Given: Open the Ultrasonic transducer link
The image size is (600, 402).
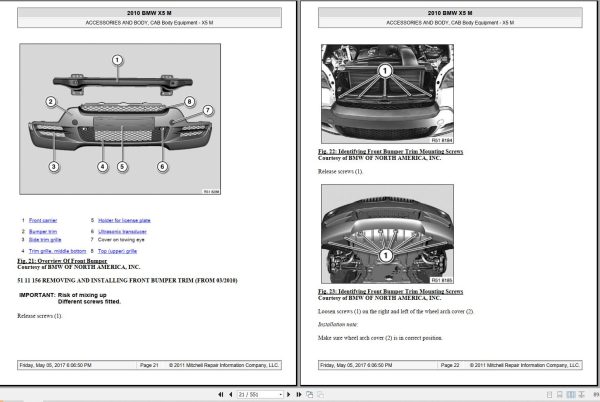Looking at the screenshot, I should [x=122, y=231].
